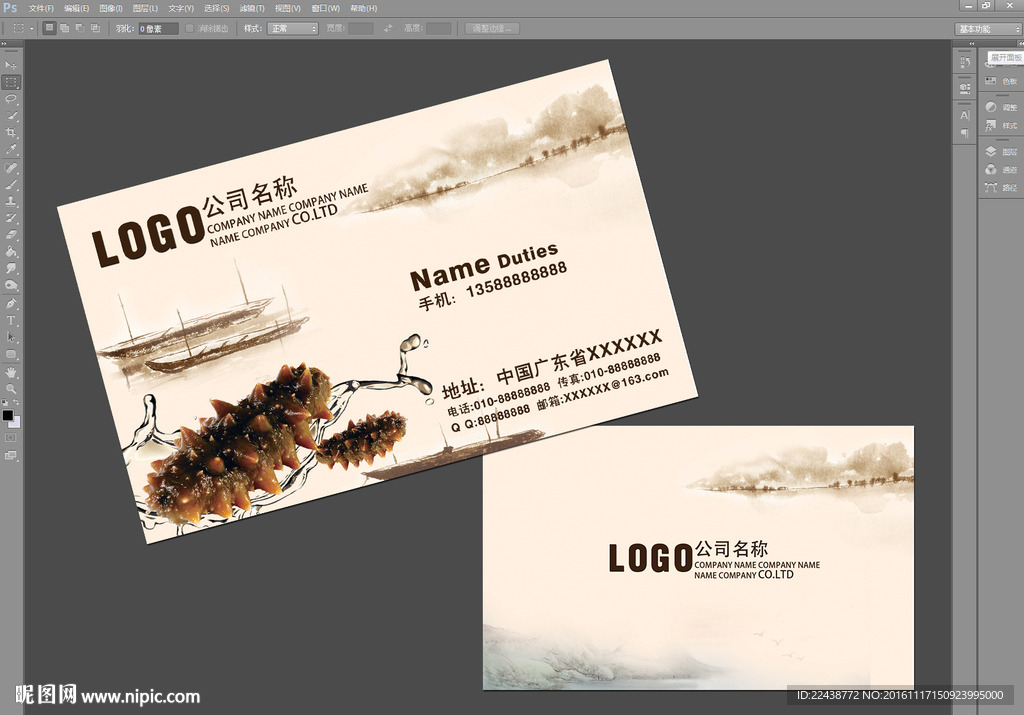Viewport: 1024px width, 715px height.
Task: Open the Filter (滤镜) menu
Action: [x=252, y=8]
